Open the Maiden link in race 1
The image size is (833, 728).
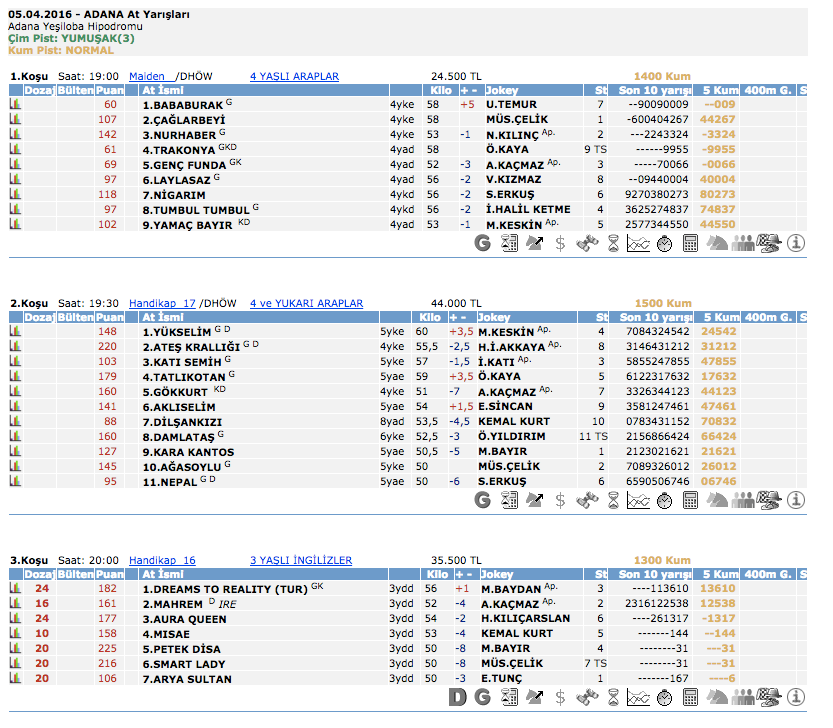tap(147, 76)
